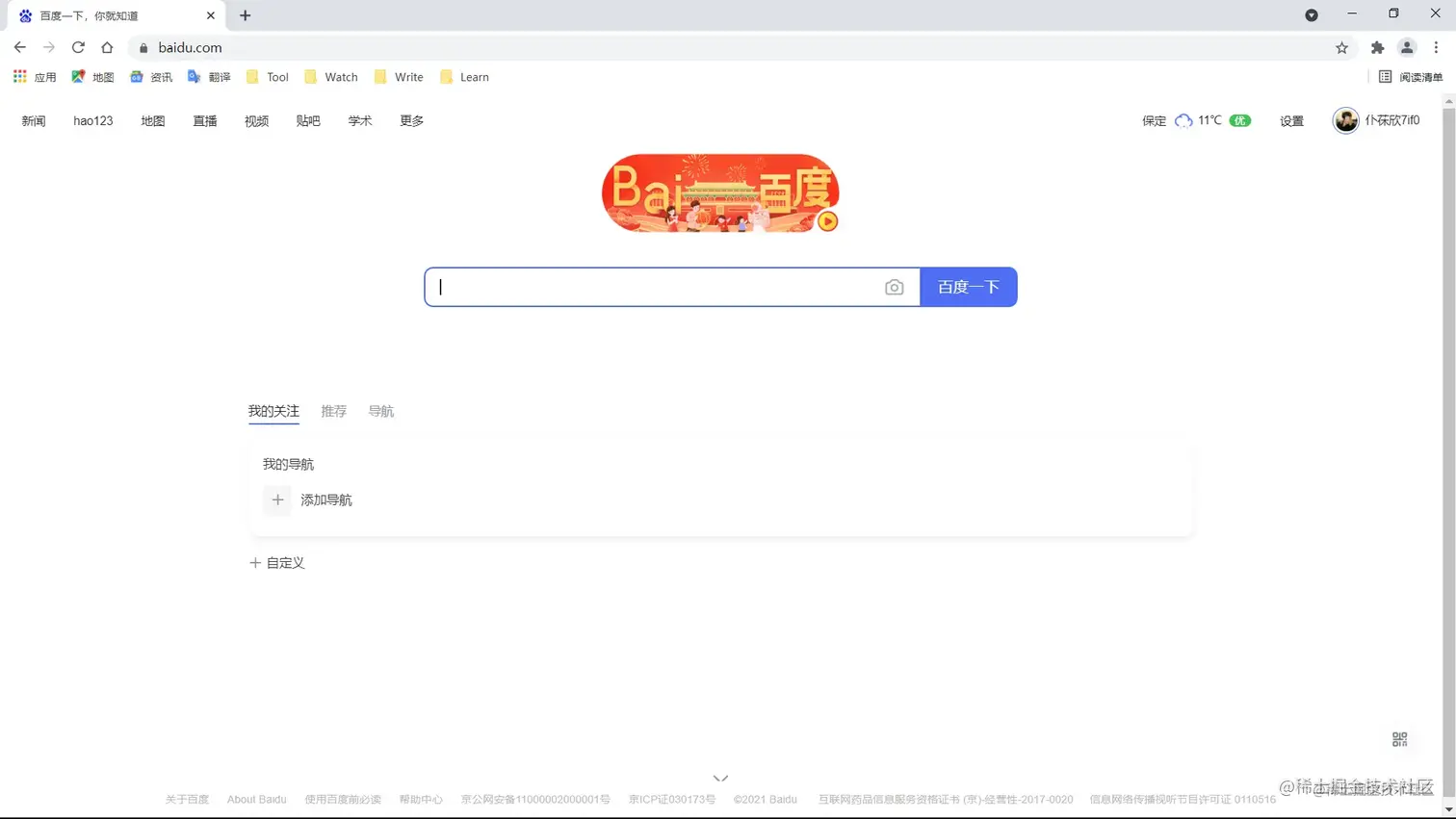Open the 更多 more menu
Image resolution: width=1456 pixels, height=819 pixels.
pos(412,121)
